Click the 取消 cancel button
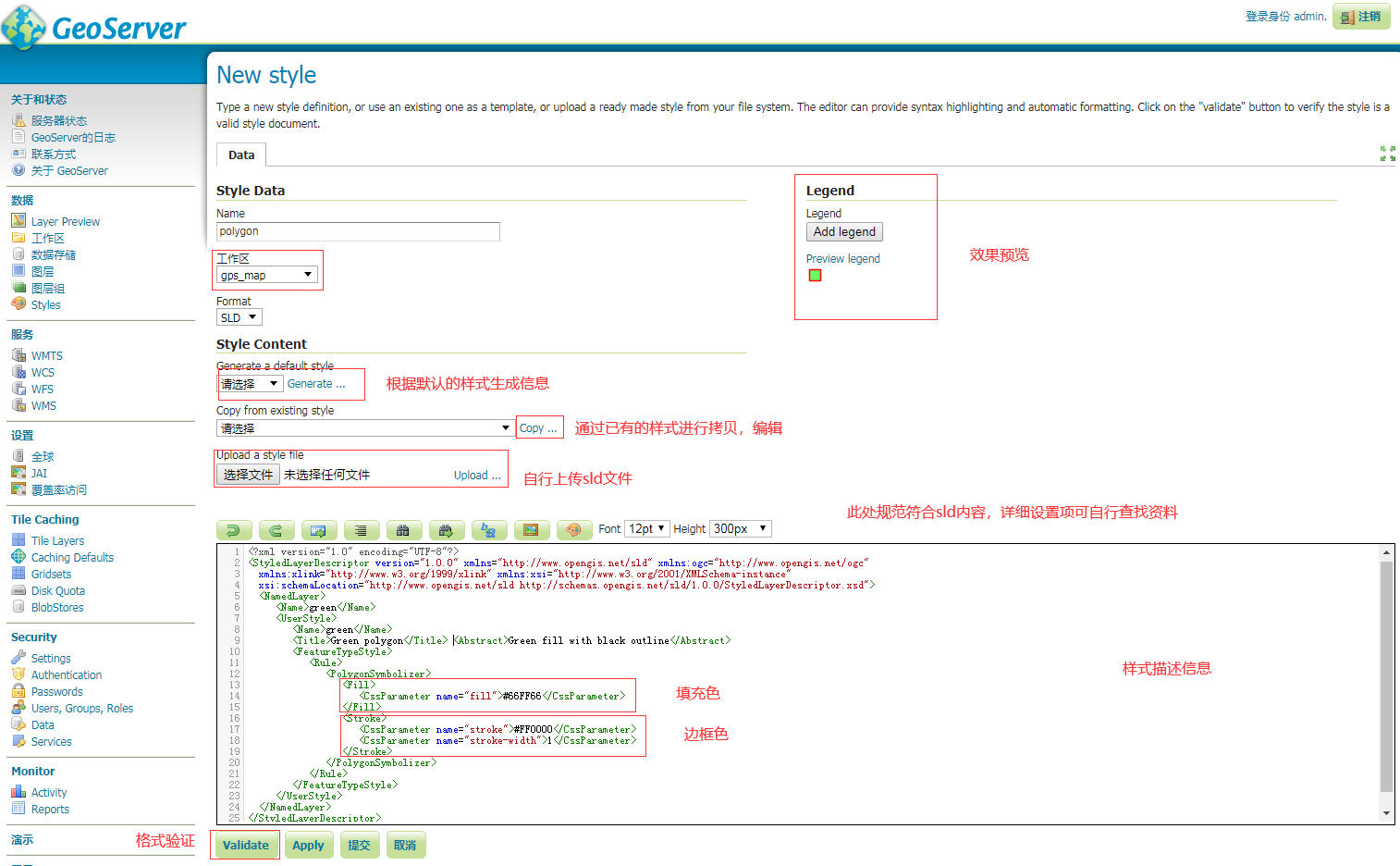This screenshot has height=866, width=1400. pyautogui.click(x=405, y=846)
